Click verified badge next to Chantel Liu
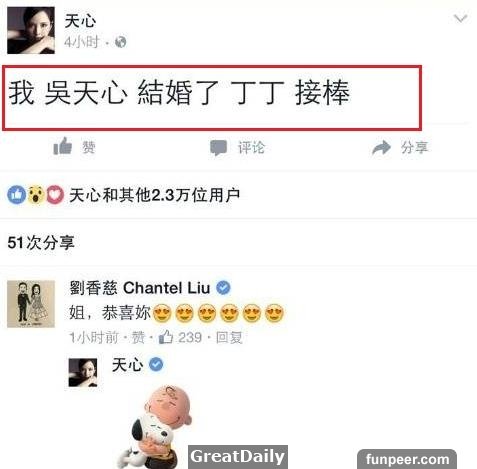The height and width of the screenshot is (469, 477). tap(223, 287)
